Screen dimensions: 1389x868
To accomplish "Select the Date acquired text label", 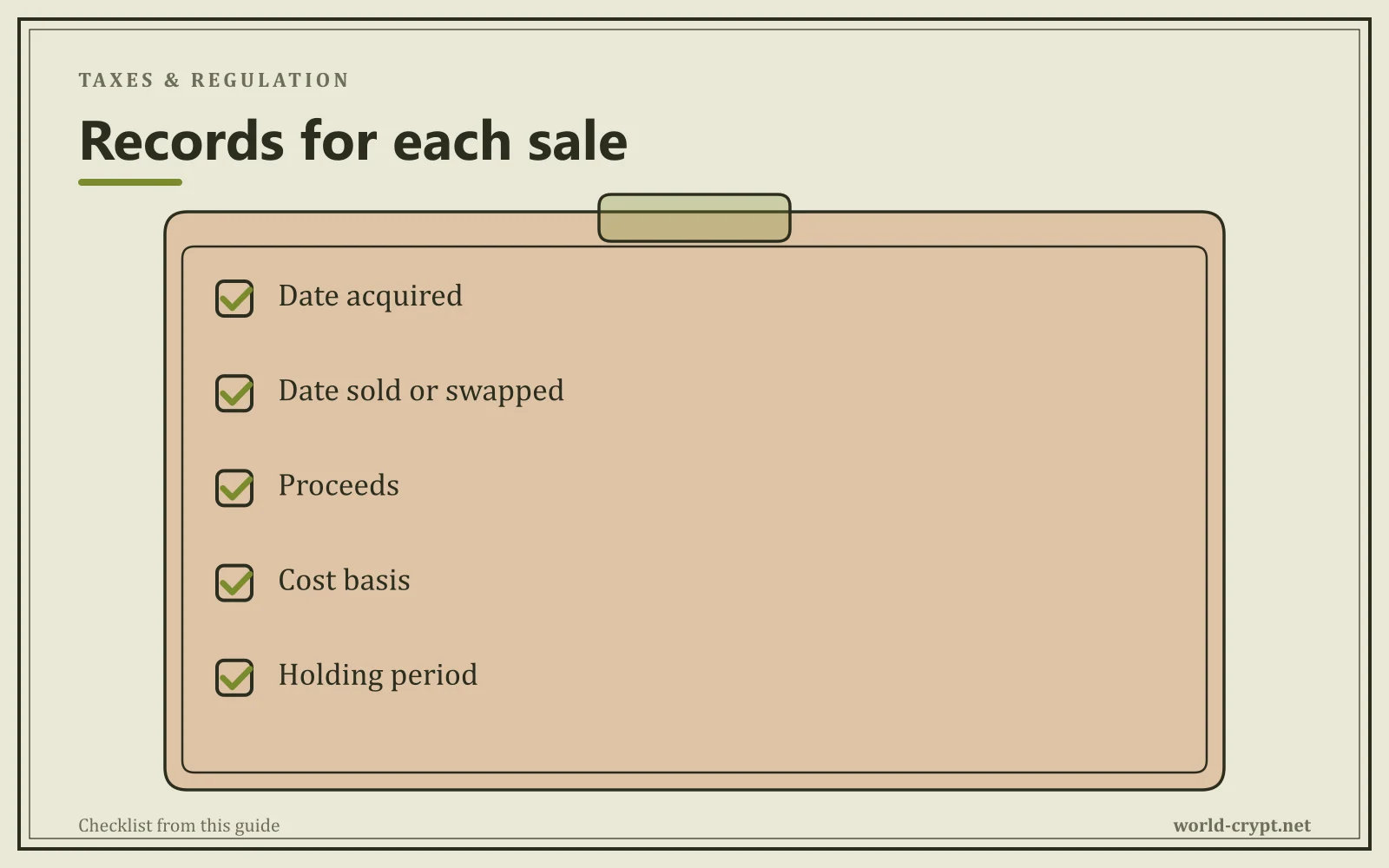I will (371, 297).
